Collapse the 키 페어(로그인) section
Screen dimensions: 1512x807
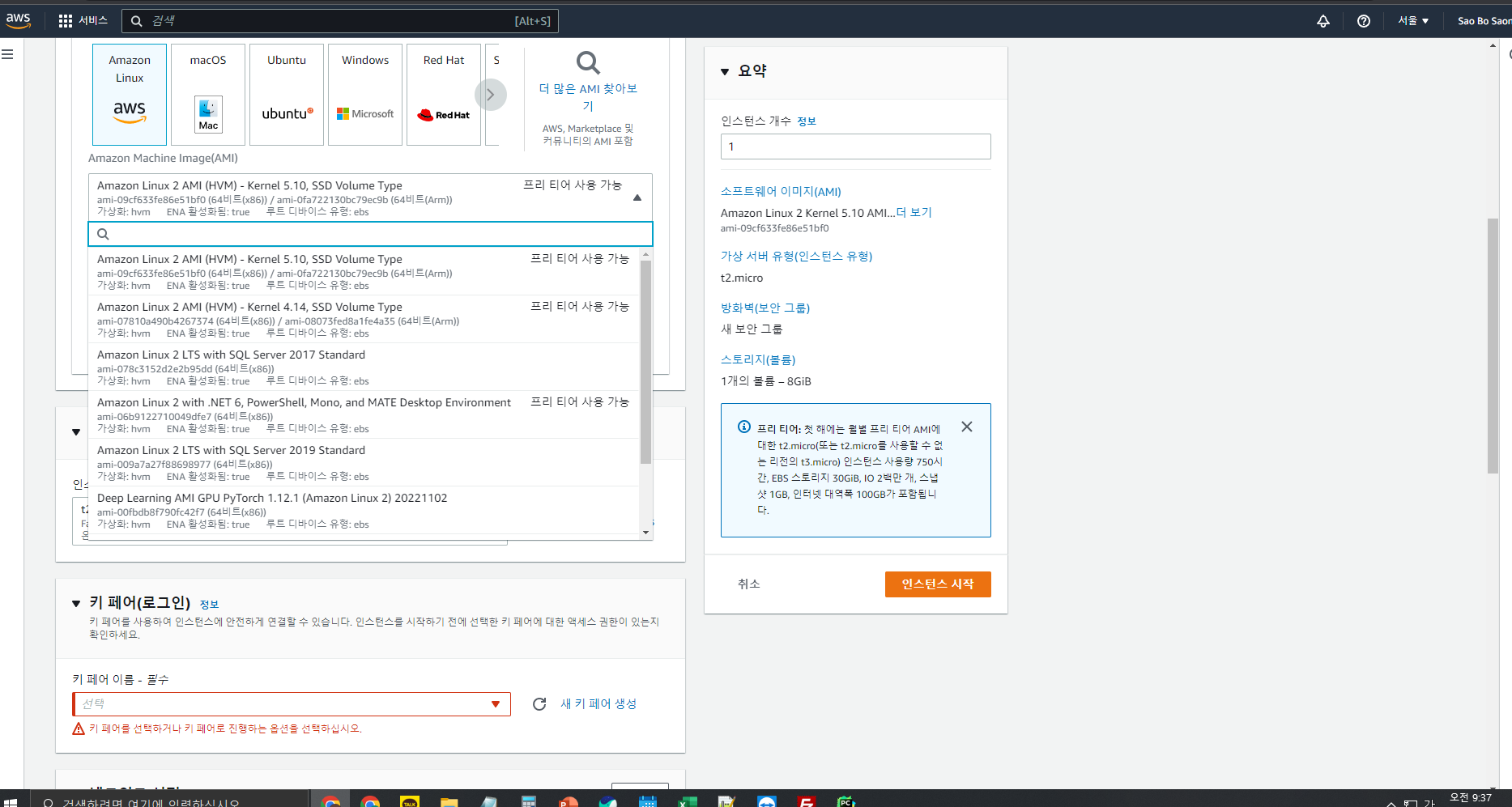point(76,603)
